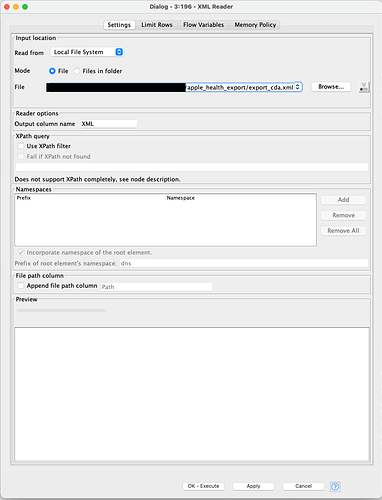Viewport: 382px width, 500px height.
Task: Open the Flow Variables tab
Action: point(203,25)
